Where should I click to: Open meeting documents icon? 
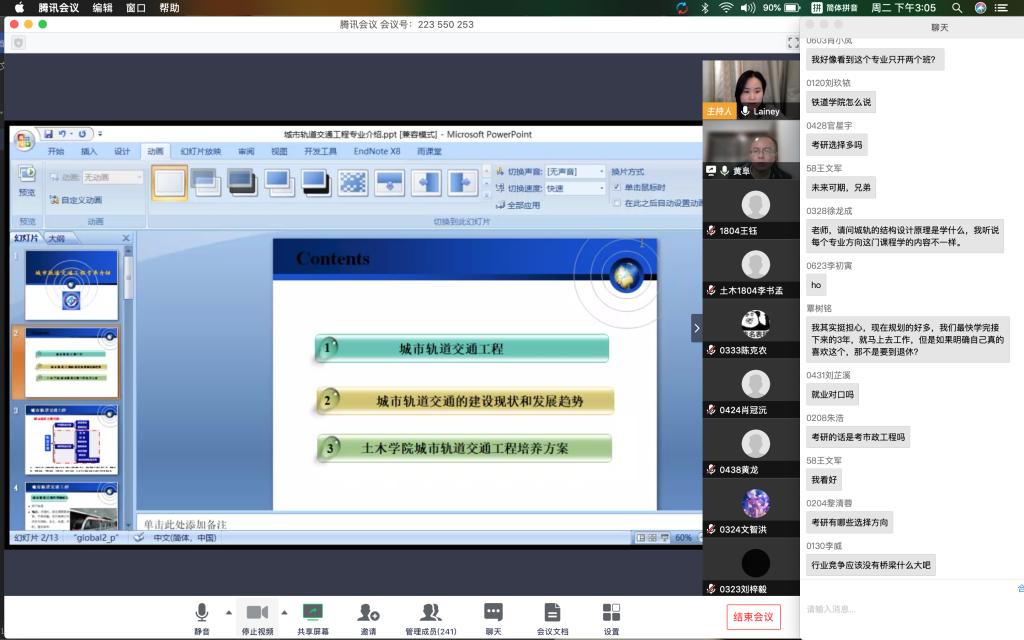click(x=552, y=614)
